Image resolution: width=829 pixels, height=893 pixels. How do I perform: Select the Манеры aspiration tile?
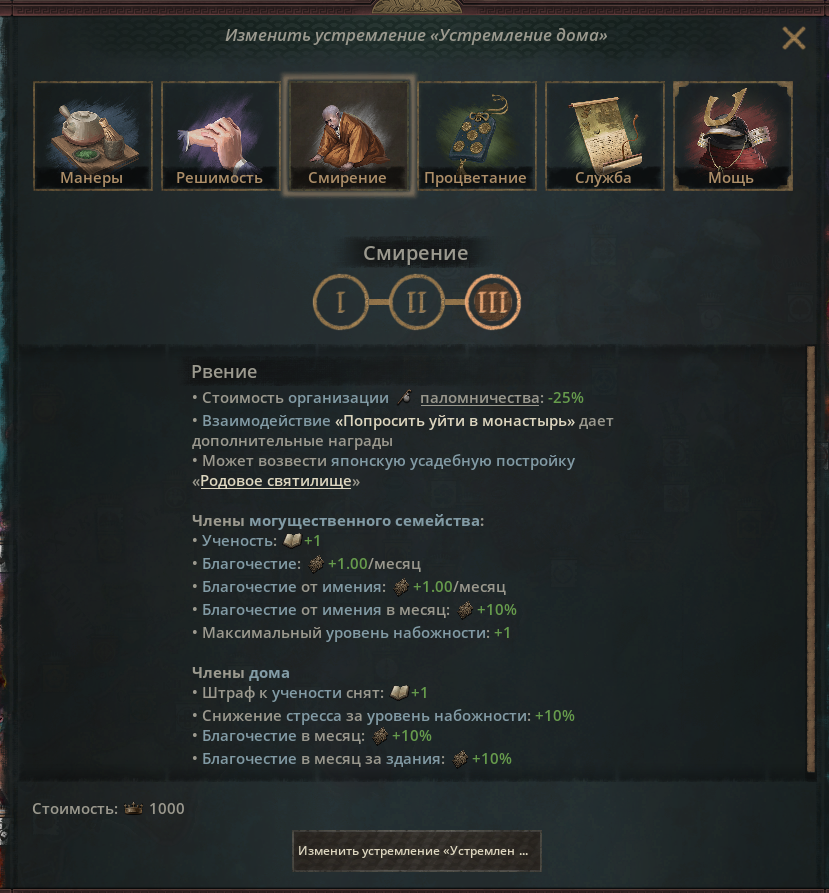click(93, 136)
